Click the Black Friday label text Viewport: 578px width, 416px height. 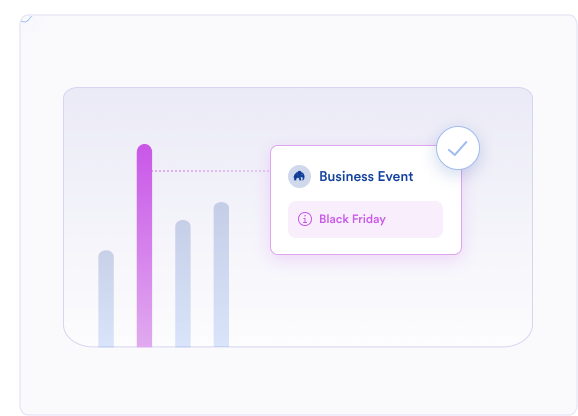tap(352, 219)
